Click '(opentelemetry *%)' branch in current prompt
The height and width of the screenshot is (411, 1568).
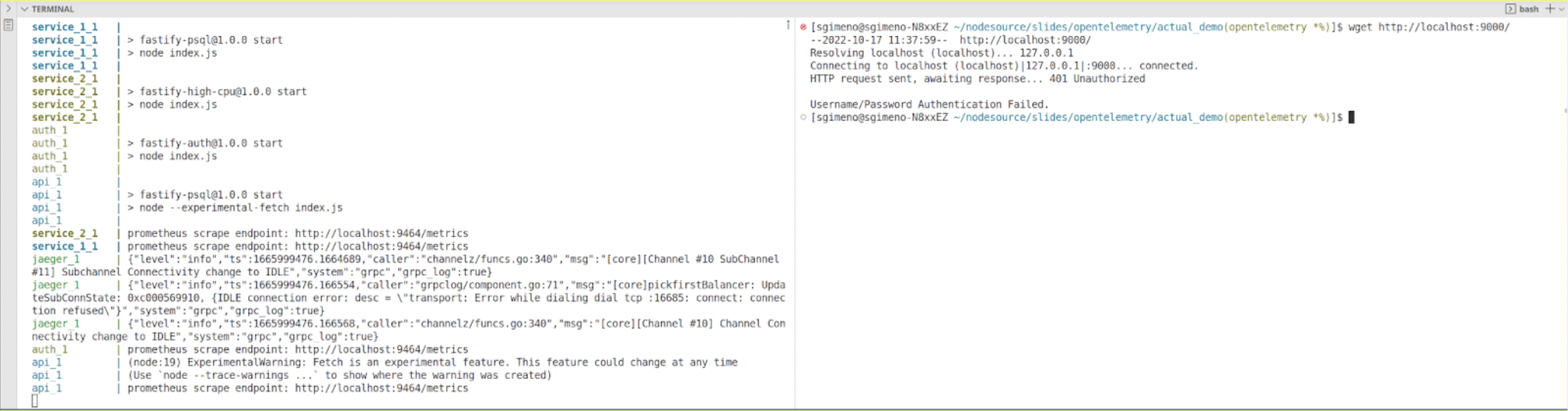pos(1277,118)
